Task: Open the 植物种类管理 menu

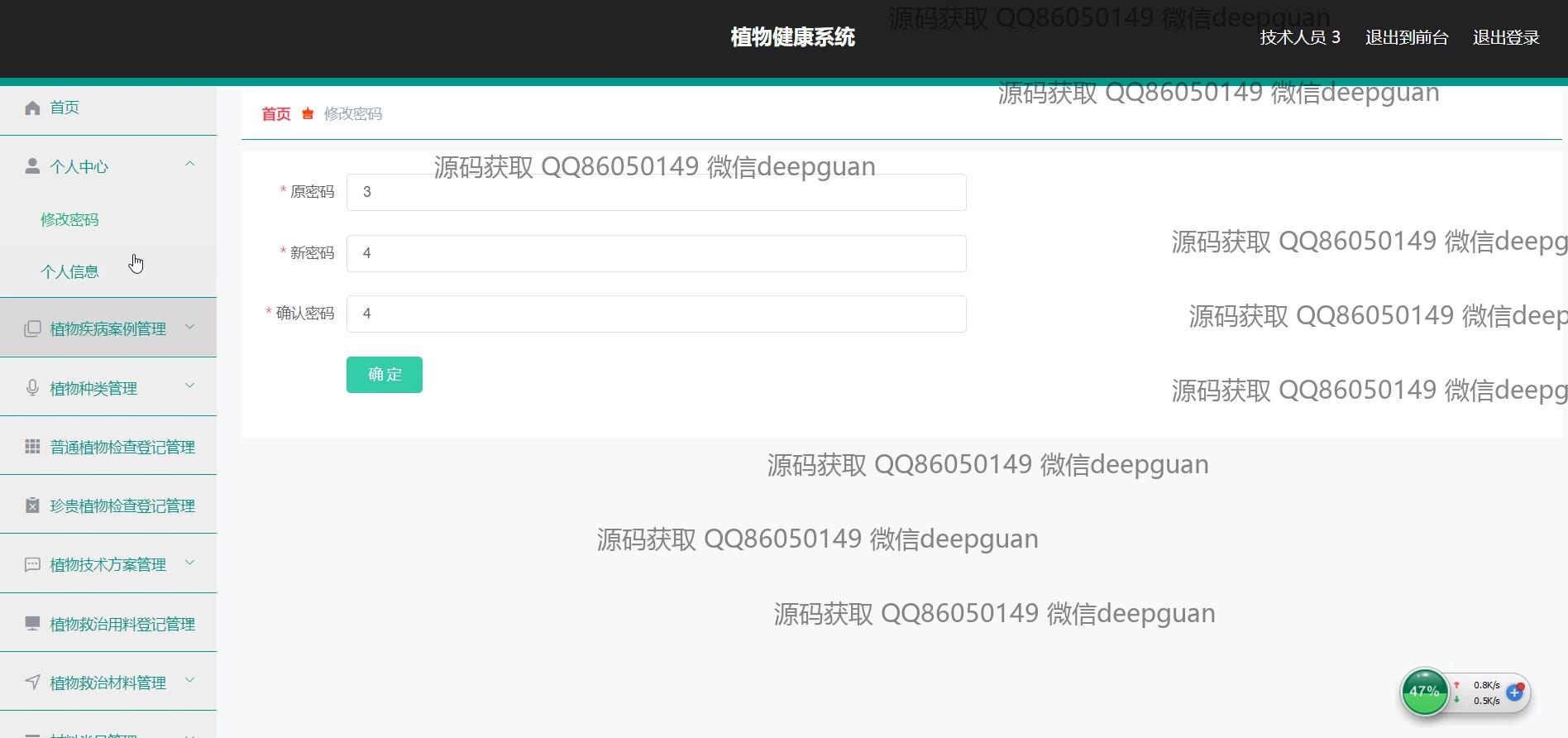Action: click(108, 388)
